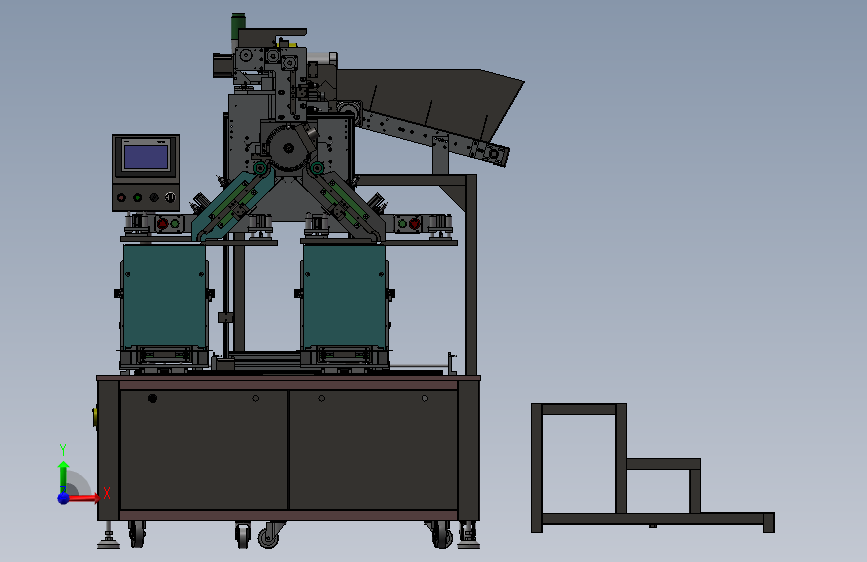Select the right base cabinet door

click(x=374, y=450)
